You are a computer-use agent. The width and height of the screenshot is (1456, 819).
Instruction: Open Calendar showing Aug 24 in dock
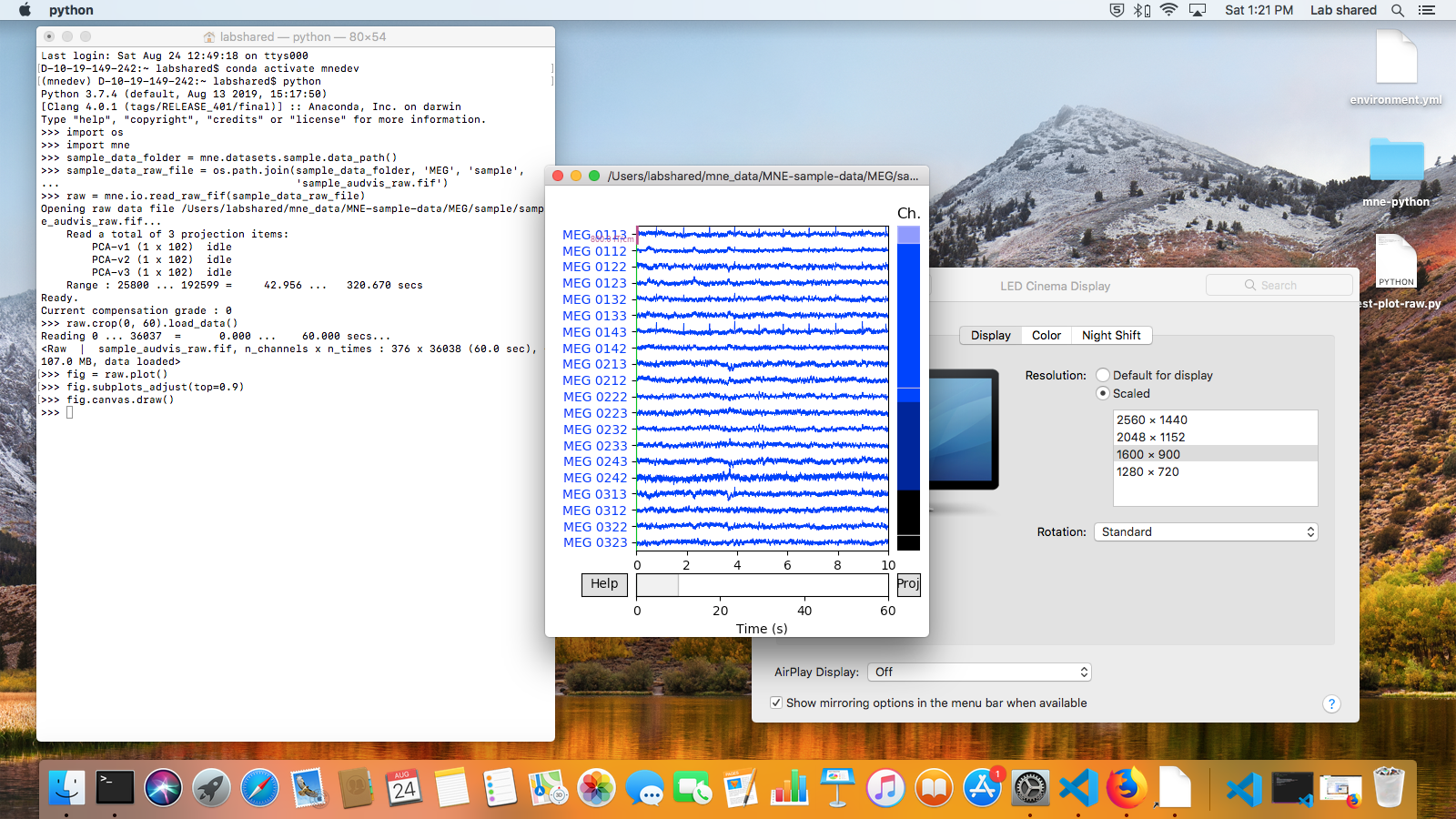(404, 788)
